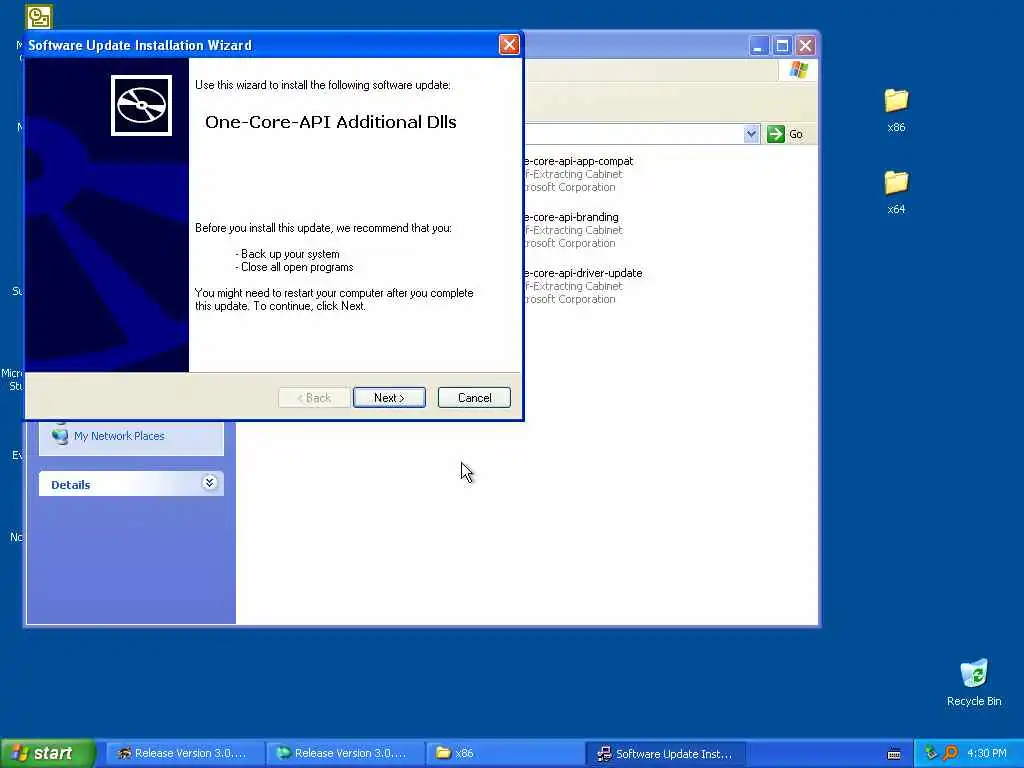The width and height of the screenshot is (1024, 768).
Task: Click the Go label next to the address bar
Action: click(795, 134)
